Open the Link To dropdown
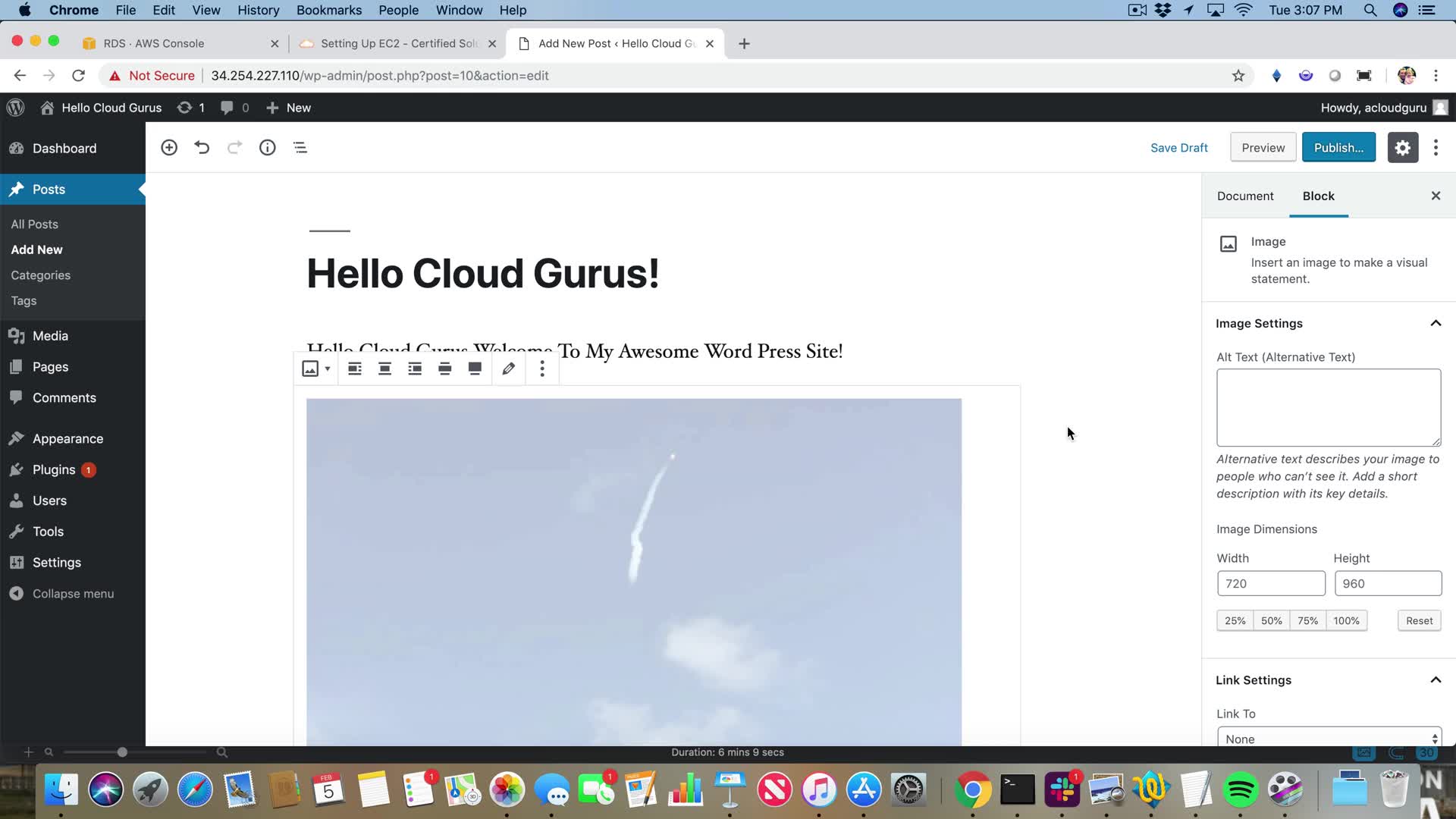 pos(1329,739)
